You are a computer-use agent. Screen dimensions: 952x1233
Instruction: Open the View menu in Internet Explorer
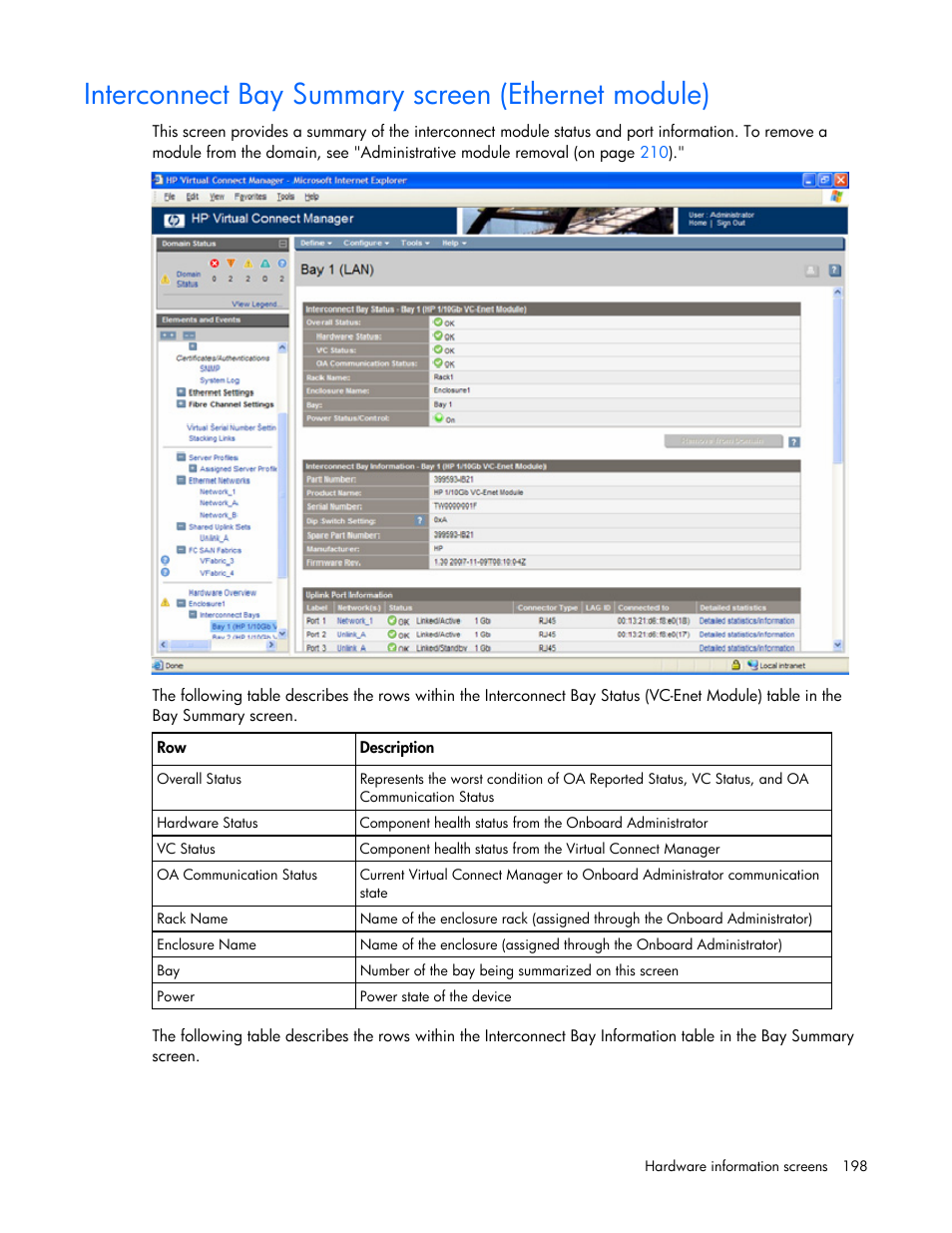(217, 197)
